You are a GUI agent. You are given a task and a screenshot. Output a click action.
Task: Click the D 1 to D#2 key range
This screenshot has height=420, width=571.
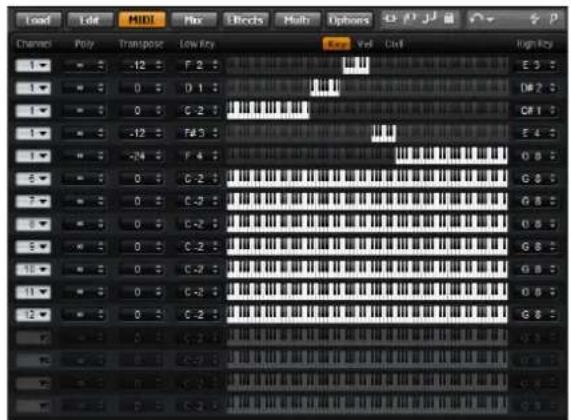coord(325,88)
